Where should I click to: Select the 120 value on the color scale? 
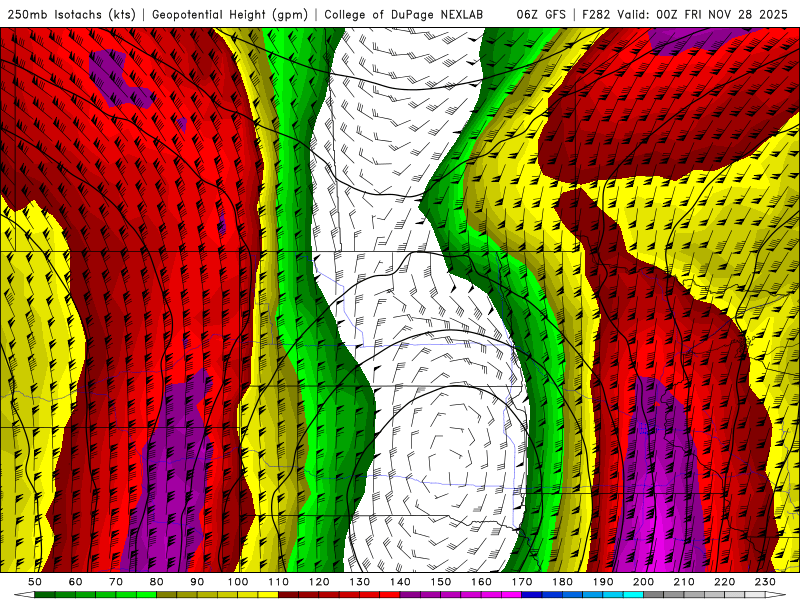(x=319, y=582)
